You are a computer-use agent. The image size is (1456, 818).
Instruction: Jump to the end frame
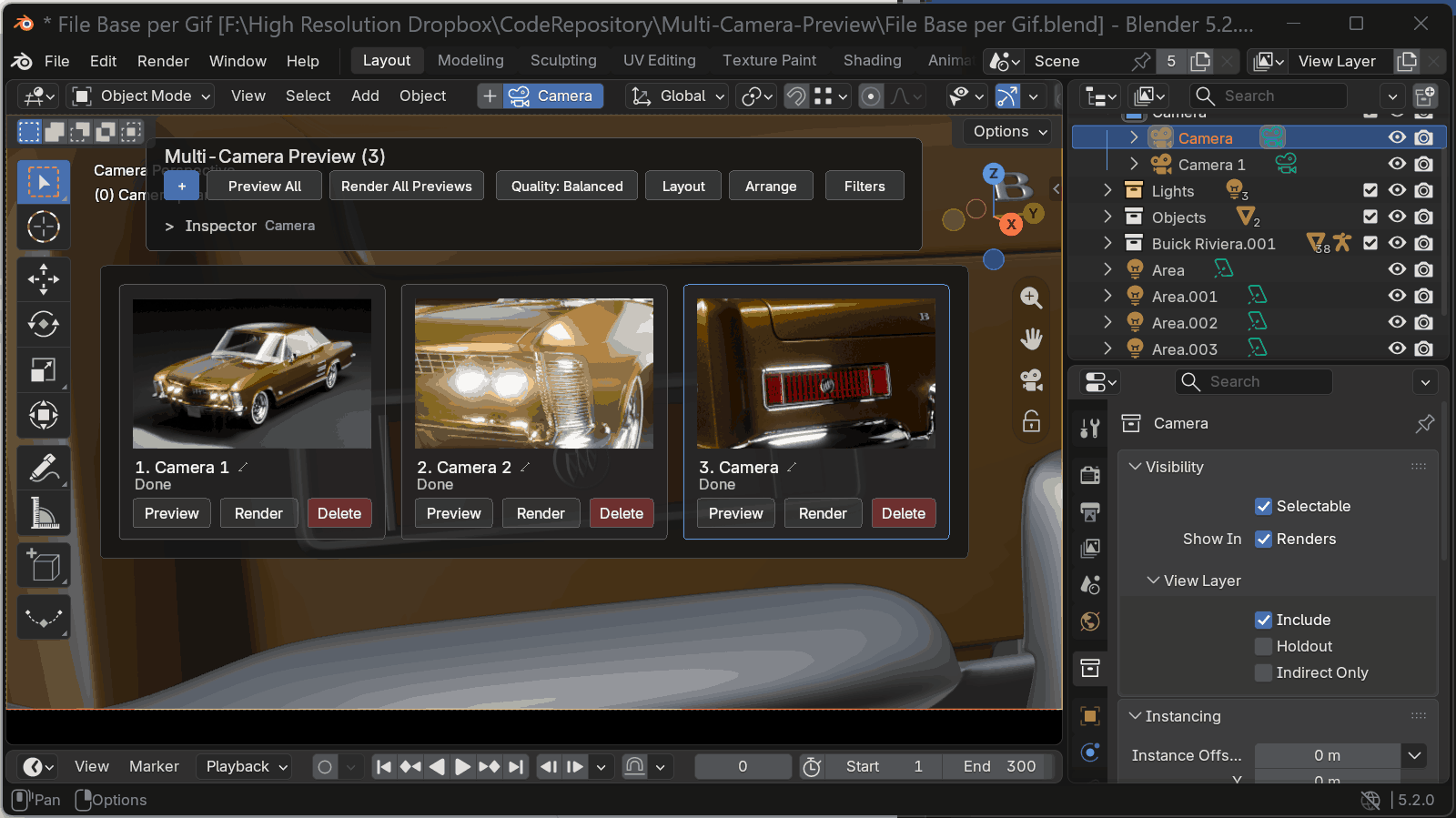516,767
